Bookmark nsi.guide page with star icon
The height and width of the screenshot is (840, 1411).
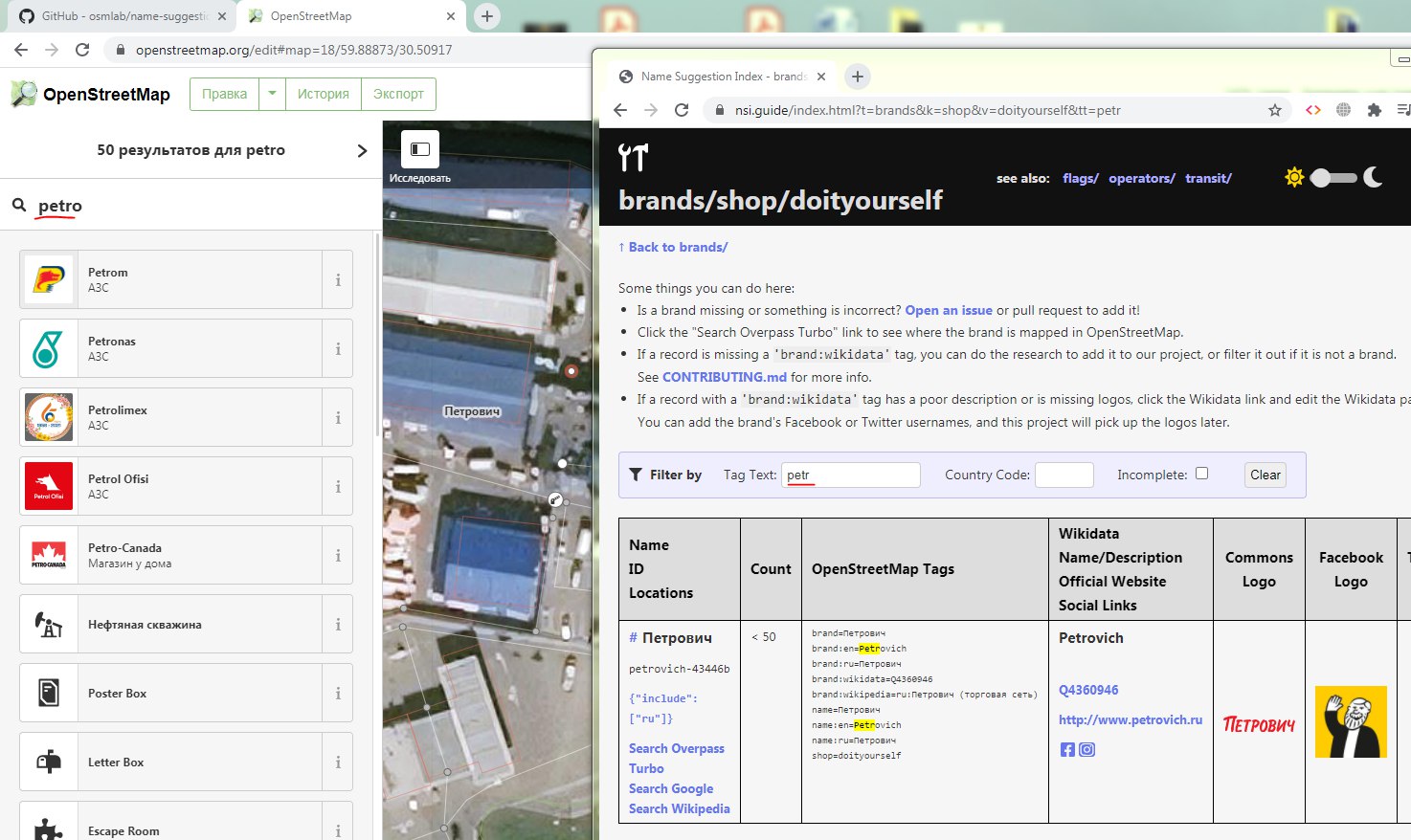pyautogui.click(x=1275, y=110)
